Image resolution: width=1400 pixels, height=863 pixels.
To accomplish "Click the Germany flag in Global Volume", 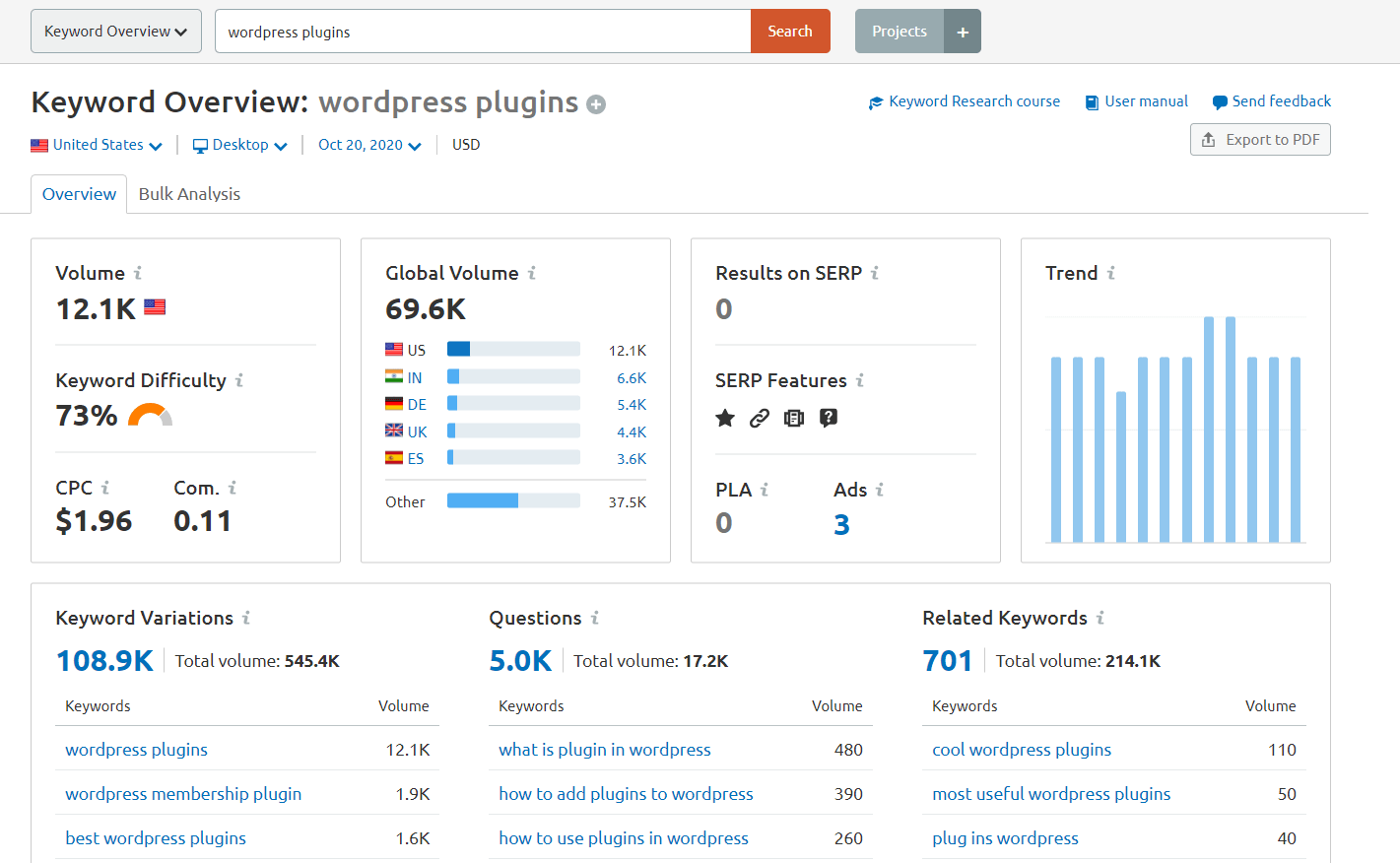I will 394,404.
